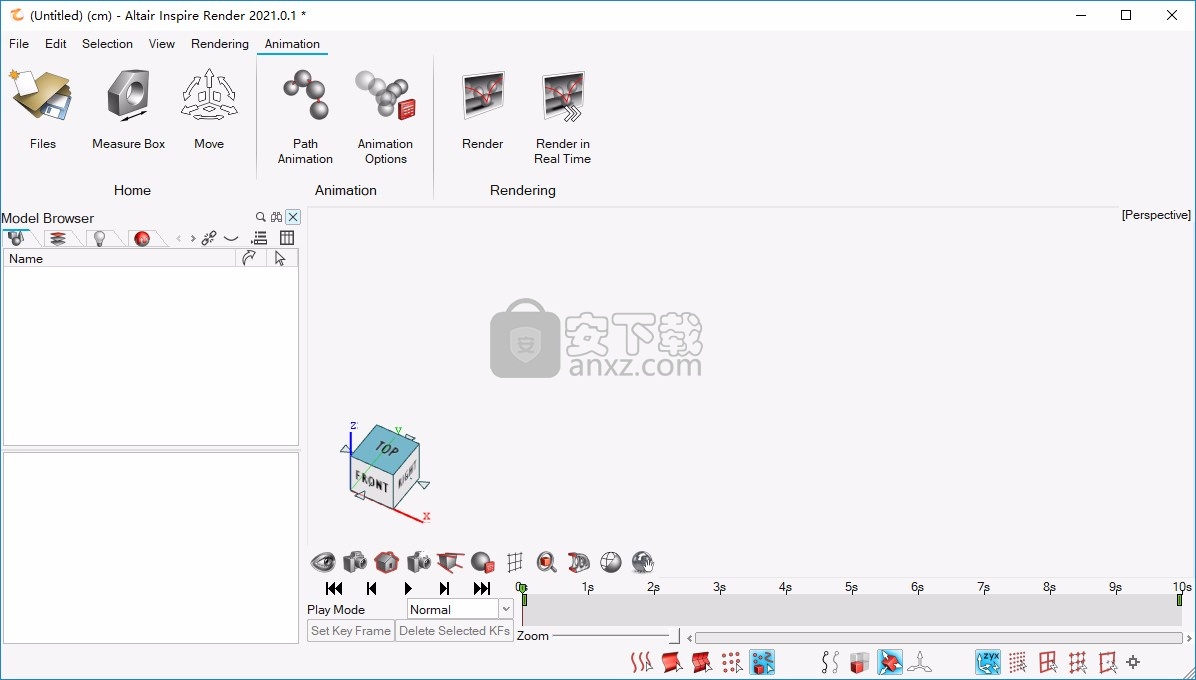
Task: Toggle the red dots points selection filter
Action: click(x=731, y=662)
